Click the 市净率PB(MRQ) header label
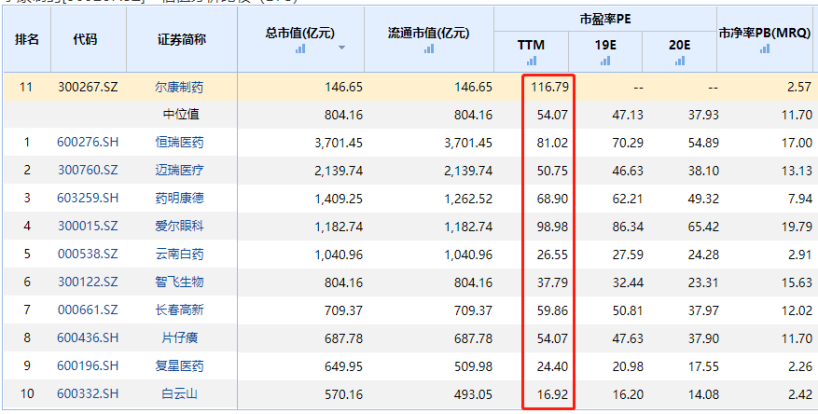Image resolution: width=818 pixels, height=414 pixels. tap(765, 33)
